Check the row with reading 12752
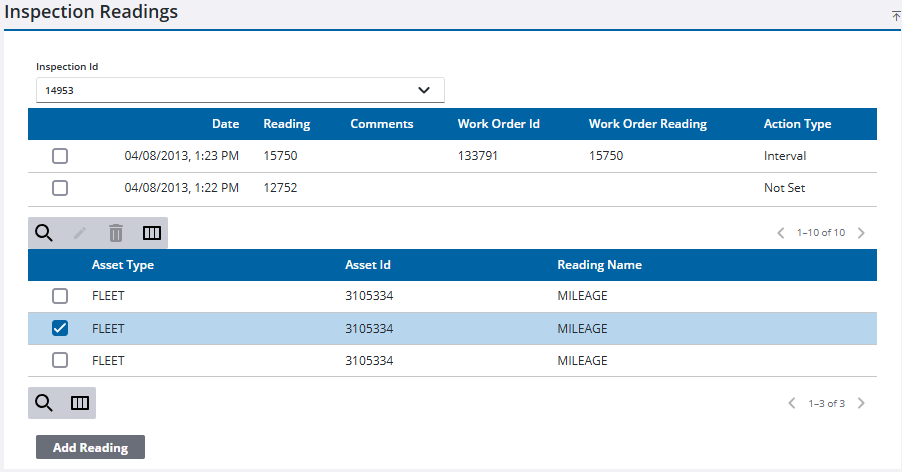902x472 pixels. click(x=60, y=188)
